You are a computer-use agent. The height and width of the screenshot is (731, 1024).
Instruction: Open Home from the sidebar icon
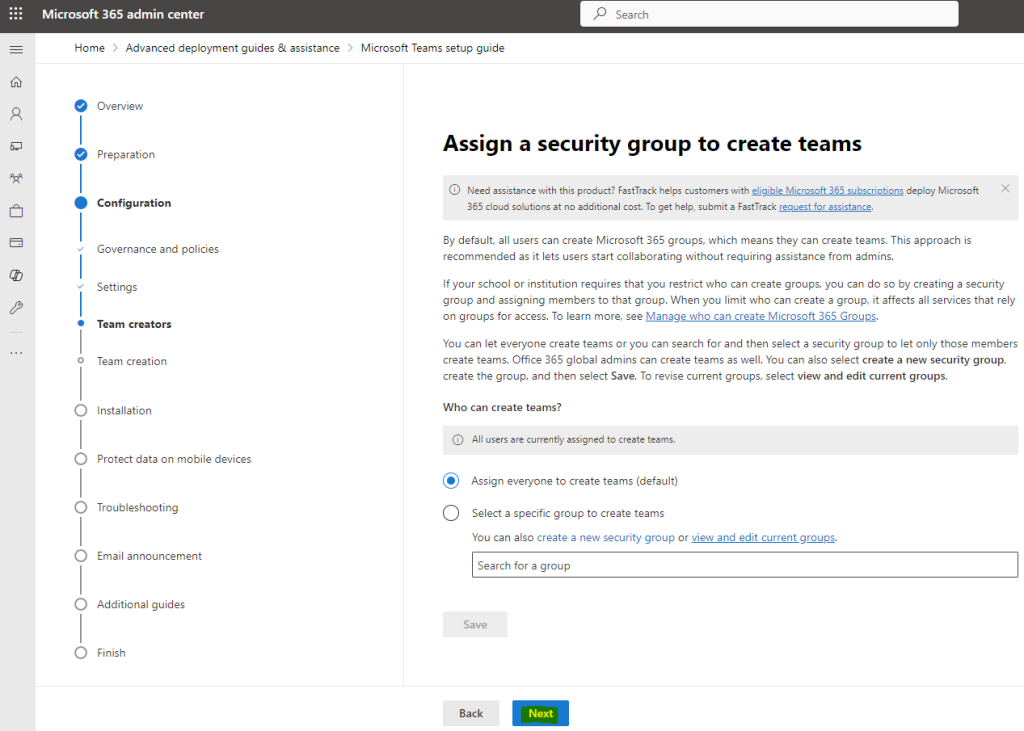[x=16, y=82]
